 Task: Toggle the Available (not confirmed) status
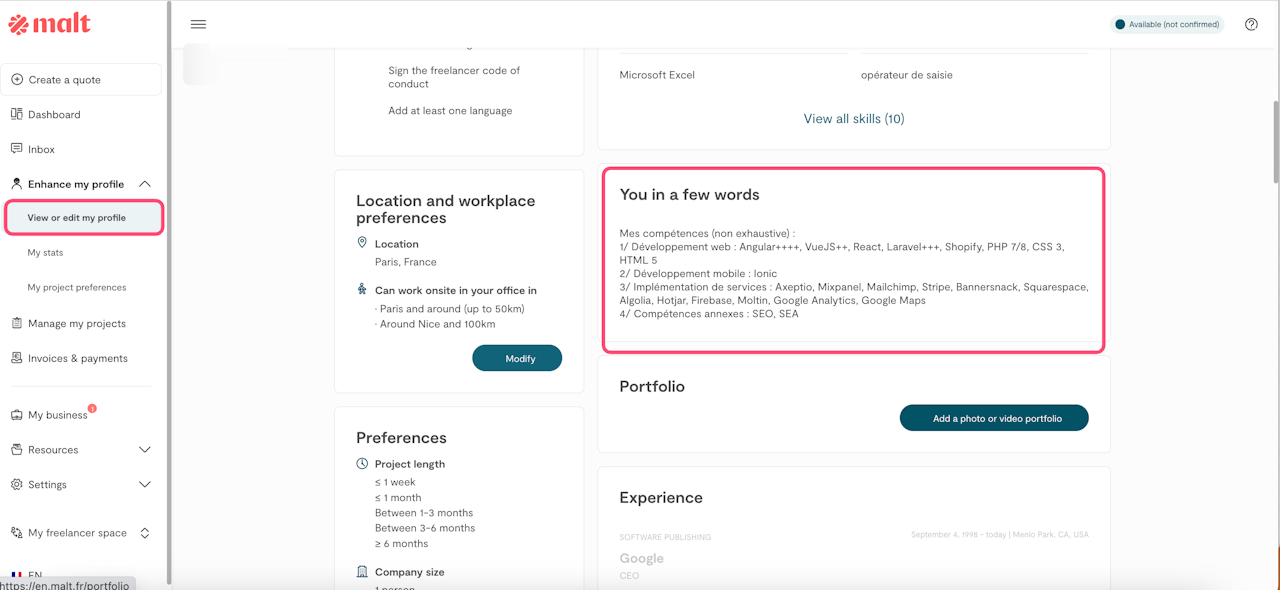(x=1167, y=25)
